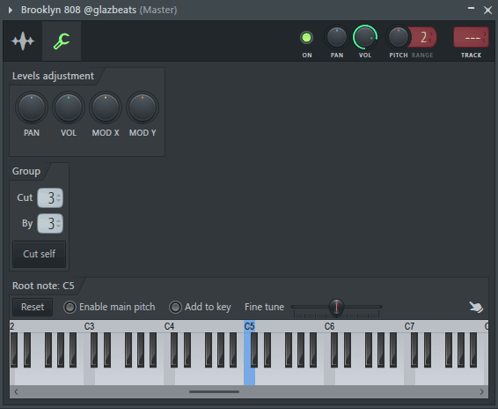Click the C3 label on keyboard
The width and height of the screenshot is (498, 409).
[89, 326]
